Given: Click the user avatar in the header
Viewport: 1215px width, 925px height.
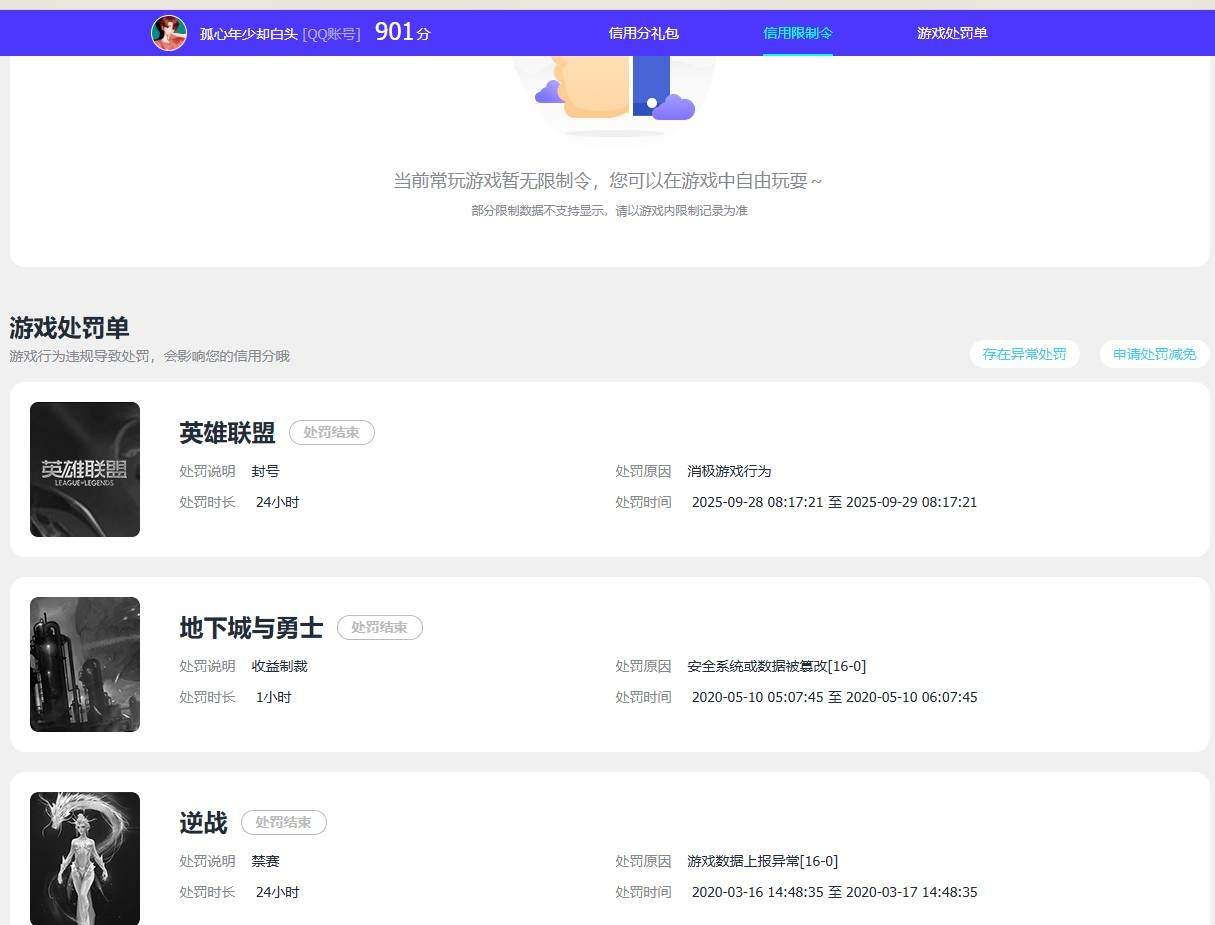Looking at the screenshot, I should click(169, 33).
